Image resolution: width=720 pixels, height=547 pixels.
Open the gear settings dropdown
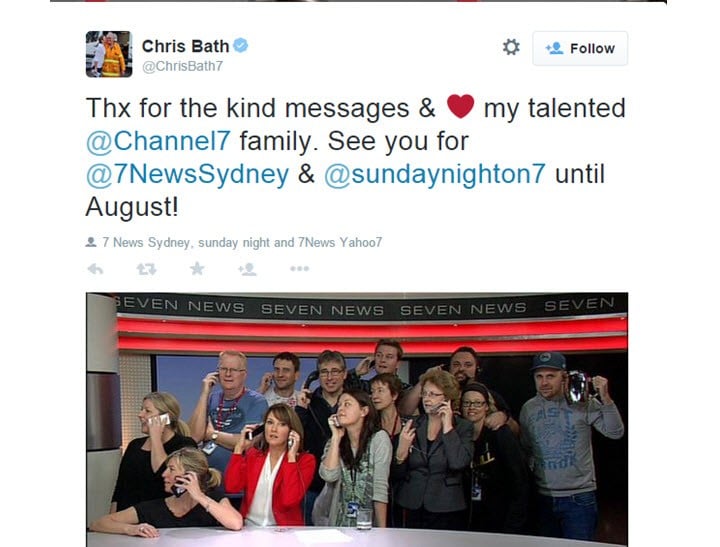511,47
